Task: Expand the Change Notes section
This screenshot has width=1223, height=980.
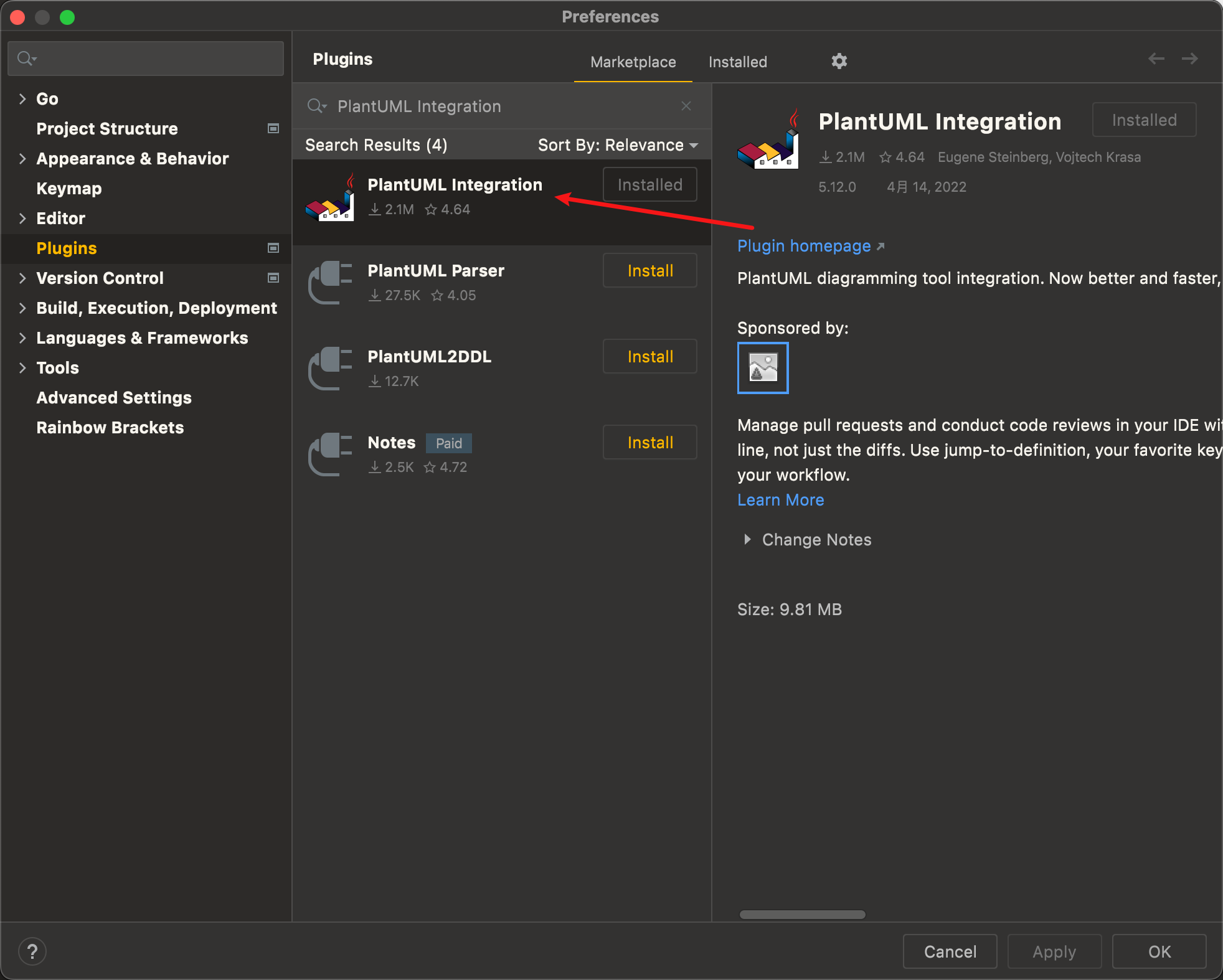Action: pyautogui.click(x=747, y=539)
